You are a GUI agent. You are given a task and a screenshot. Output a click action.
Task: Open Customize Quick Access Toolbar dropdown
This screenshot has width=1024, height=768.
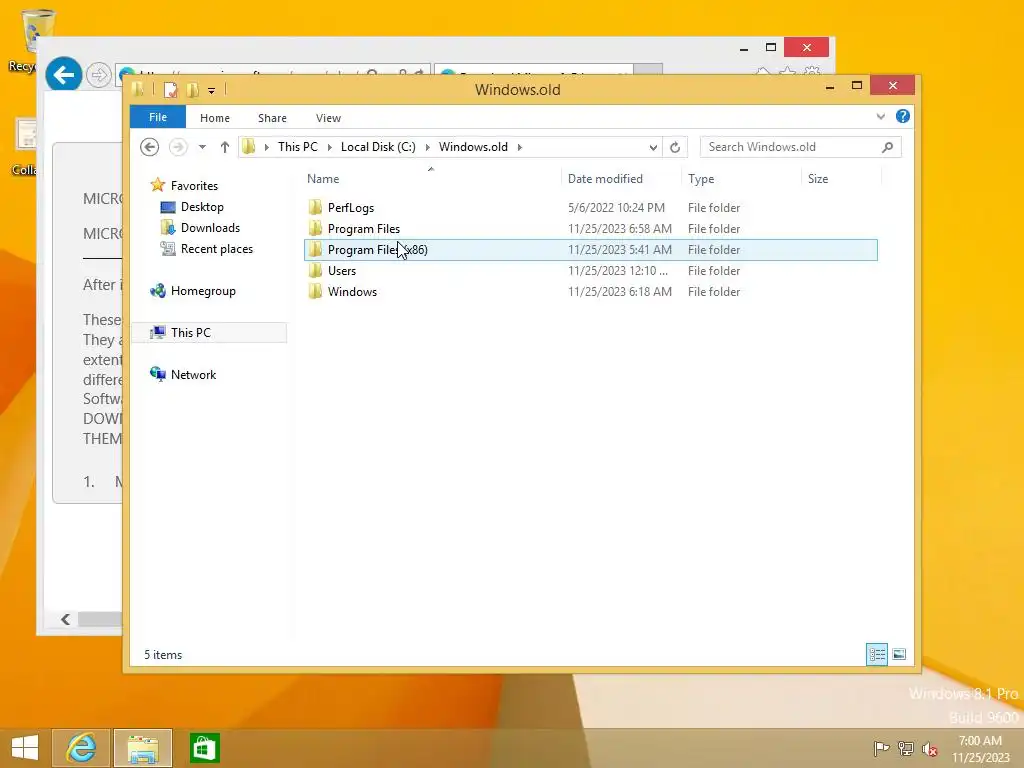click(212, 91)
